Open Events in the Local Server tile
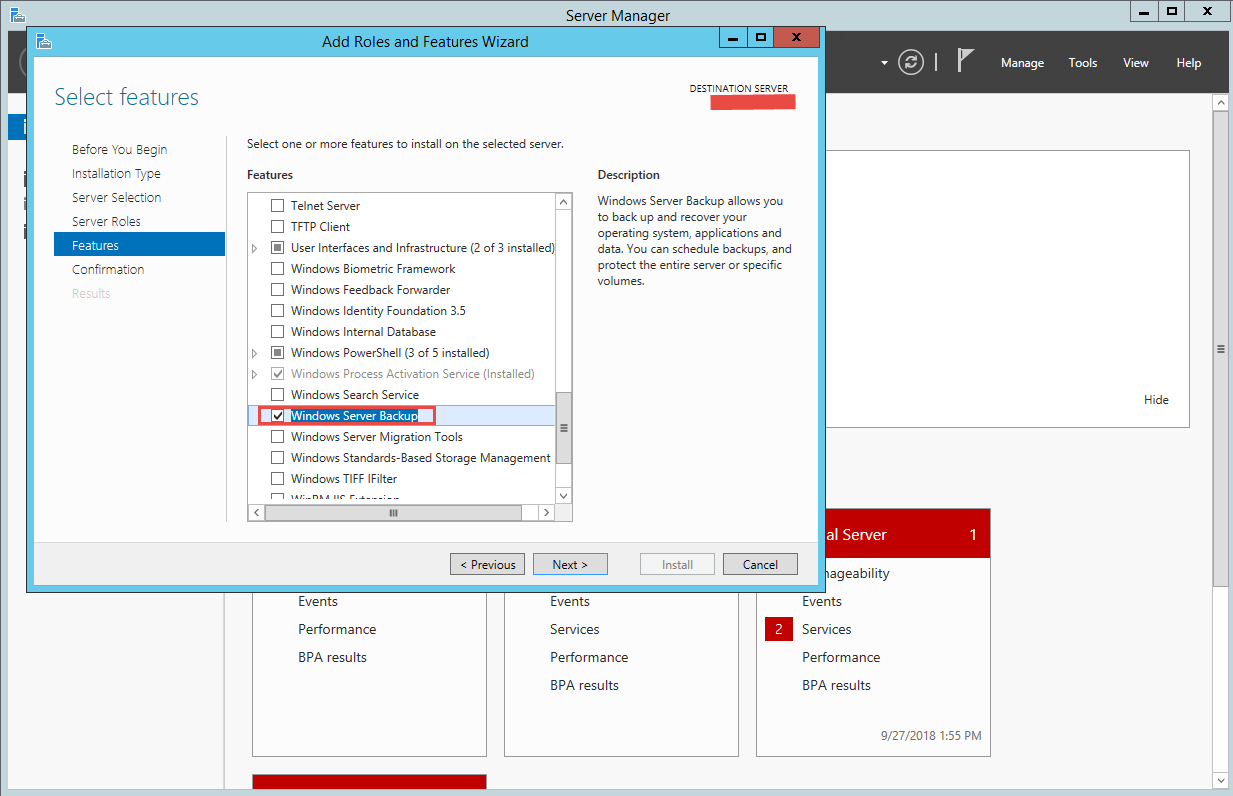 point(822,602)
